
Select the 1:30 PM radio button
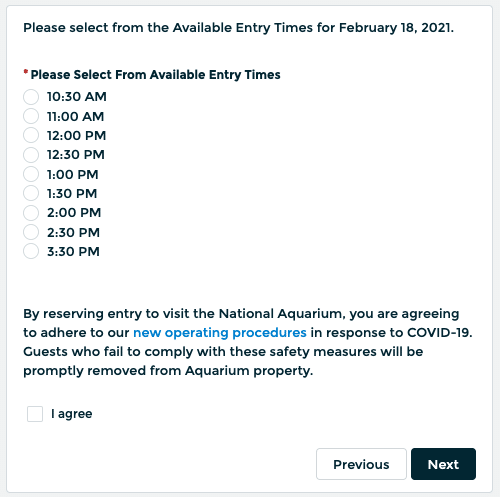point(31,193)
